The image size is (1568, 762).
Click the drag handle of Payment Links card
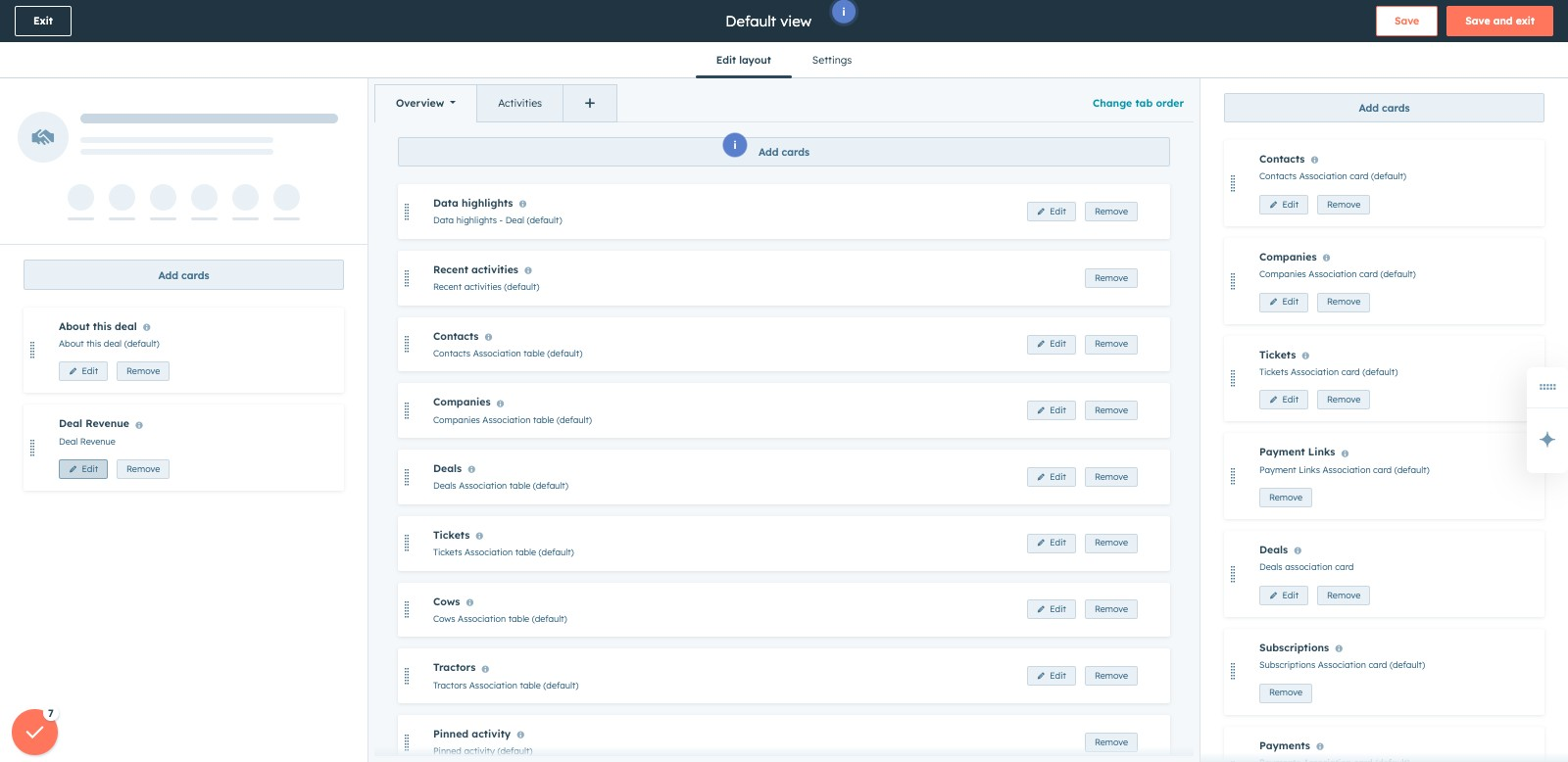(x=1233, y=476)
